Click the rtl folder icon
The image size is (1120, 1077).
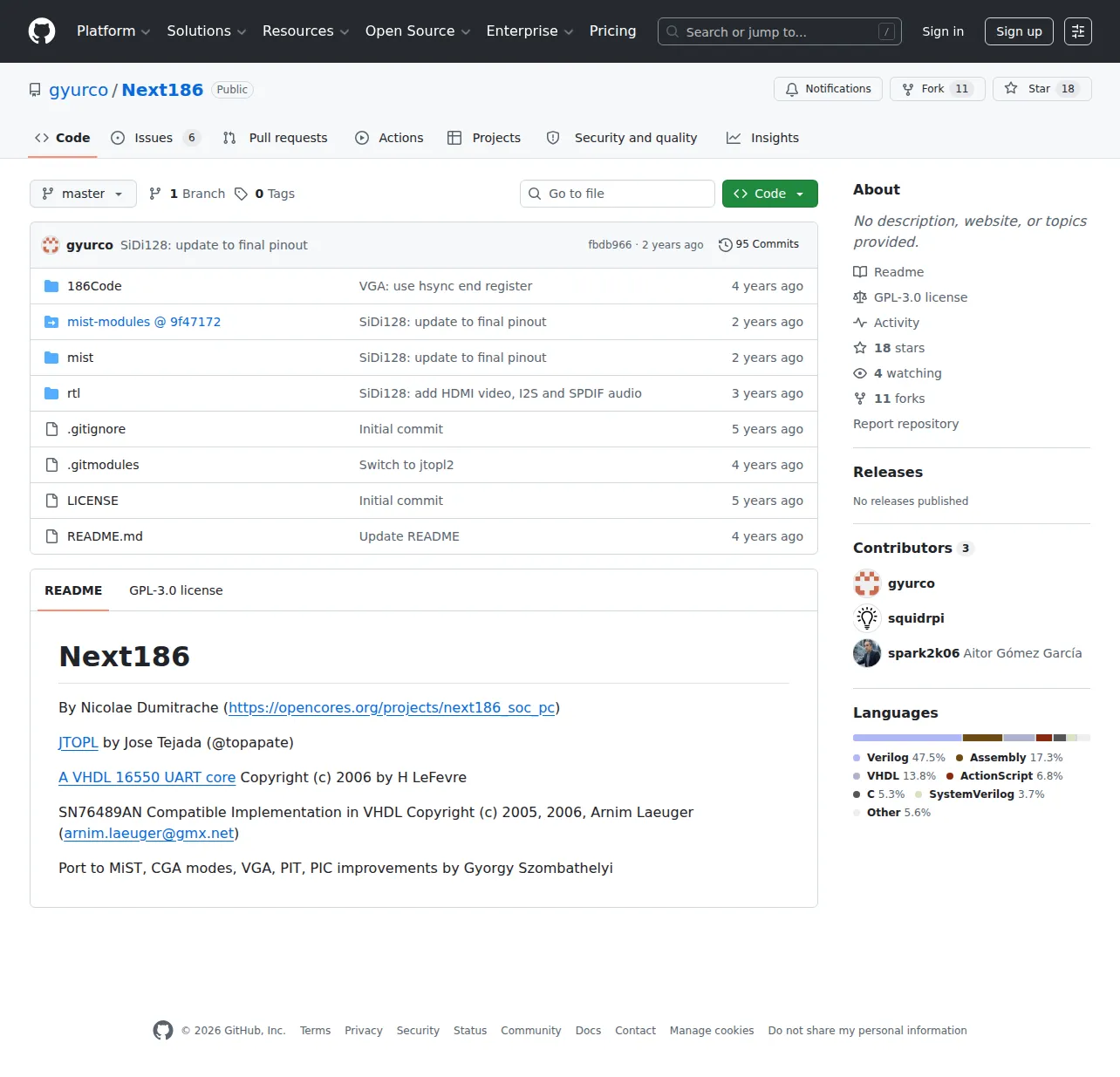[x=51, y=393]
